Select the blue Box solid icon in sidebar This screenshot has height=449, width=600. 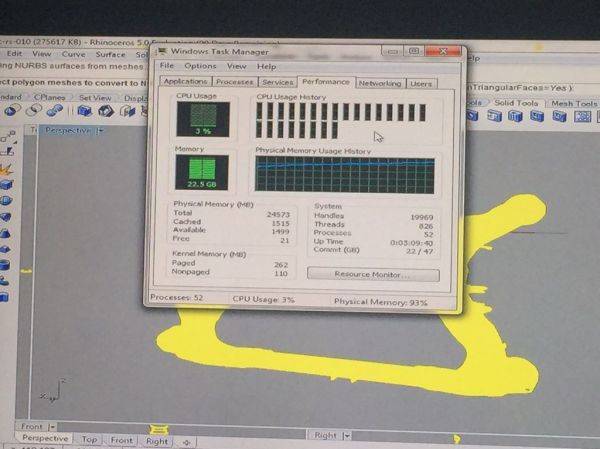point(6,185)
